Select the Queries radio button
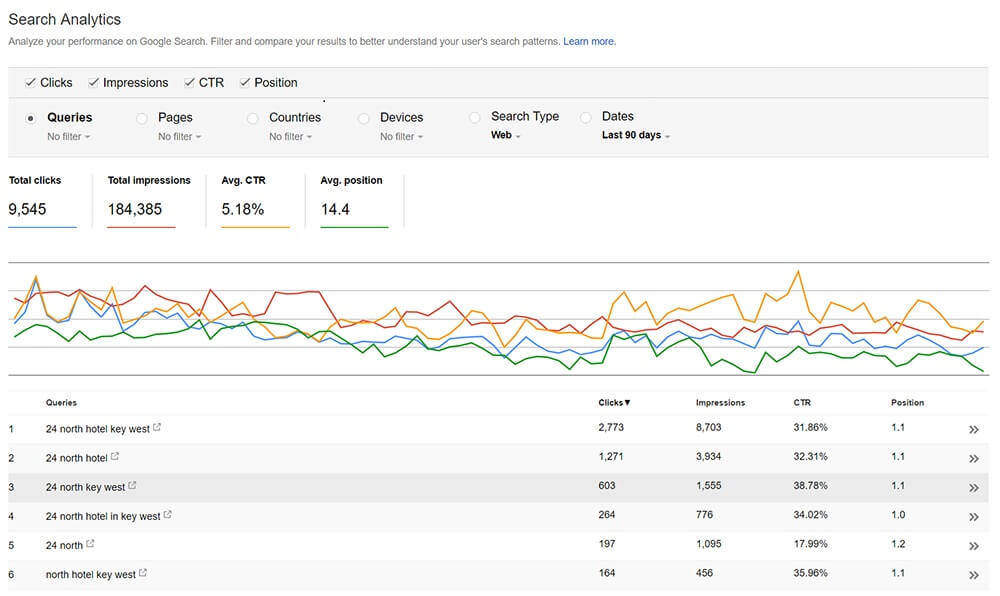The width and height of the screenshot is (1000, 596). (31, 118)
